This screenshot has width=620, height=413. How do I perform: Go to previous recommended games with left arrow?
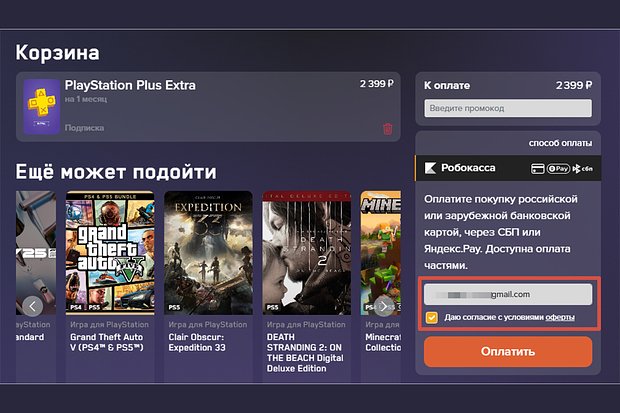pos(32,306)
